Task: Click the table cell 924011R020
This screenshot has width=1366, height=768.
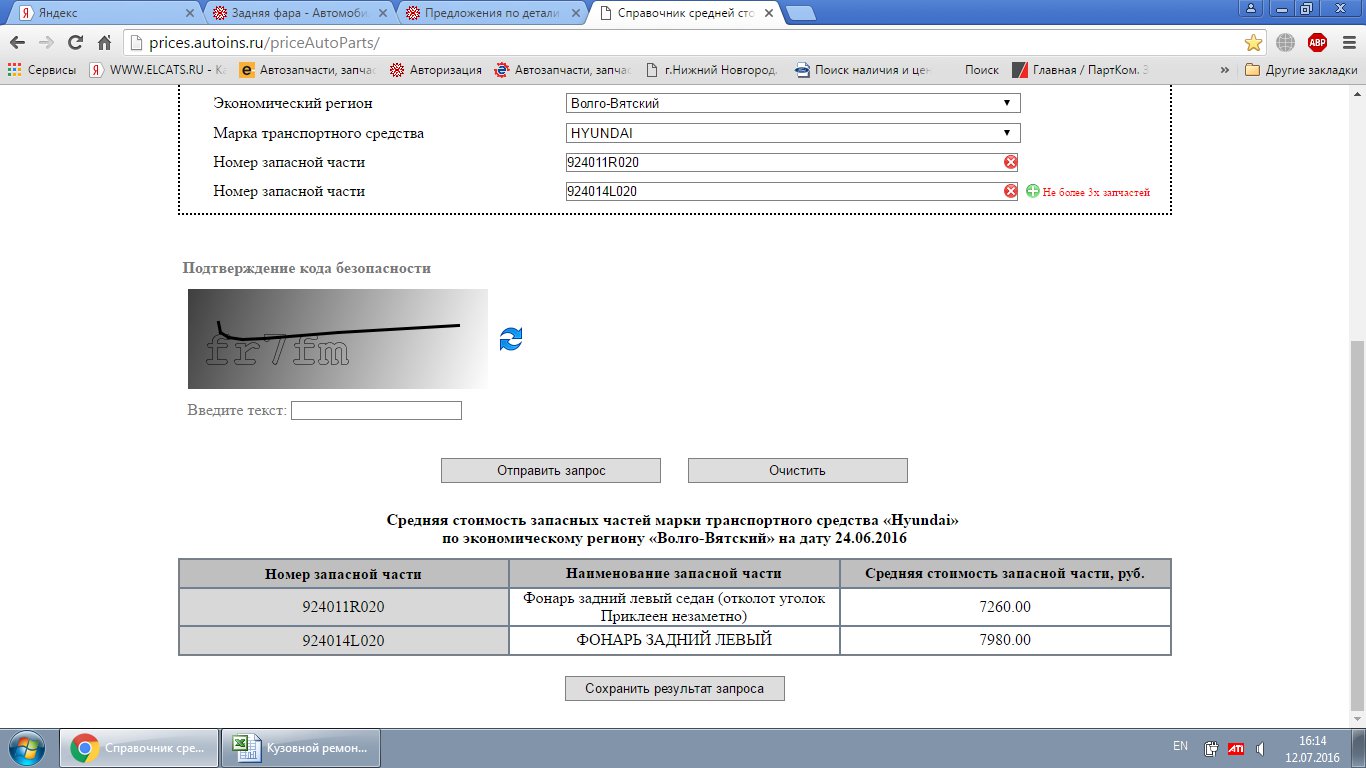Action: [343, 607]
